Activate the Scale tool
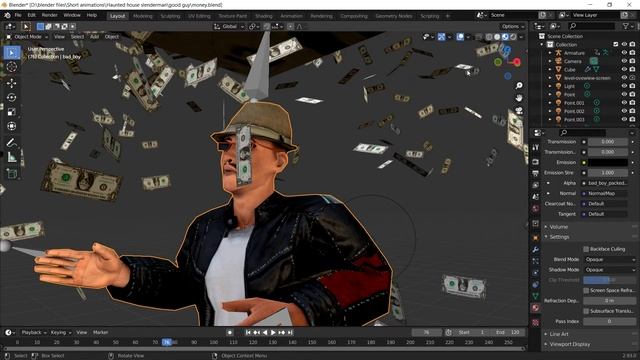 [x=11, y=111]
